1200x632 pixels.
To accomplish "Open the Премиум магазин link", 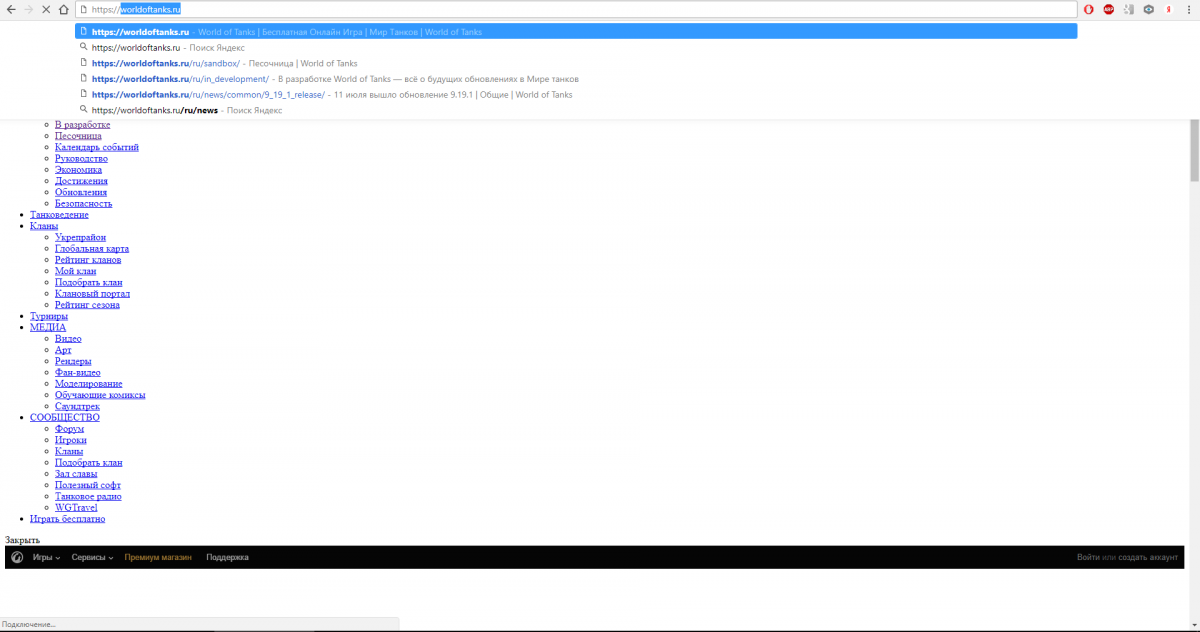I will [159, 557].
